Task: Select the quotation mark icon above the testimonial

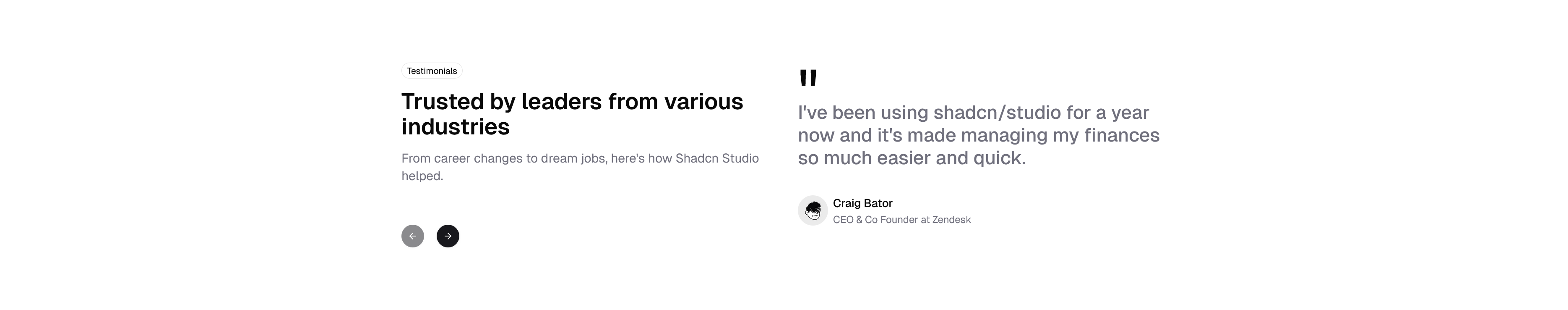Action: pos(808,78)
